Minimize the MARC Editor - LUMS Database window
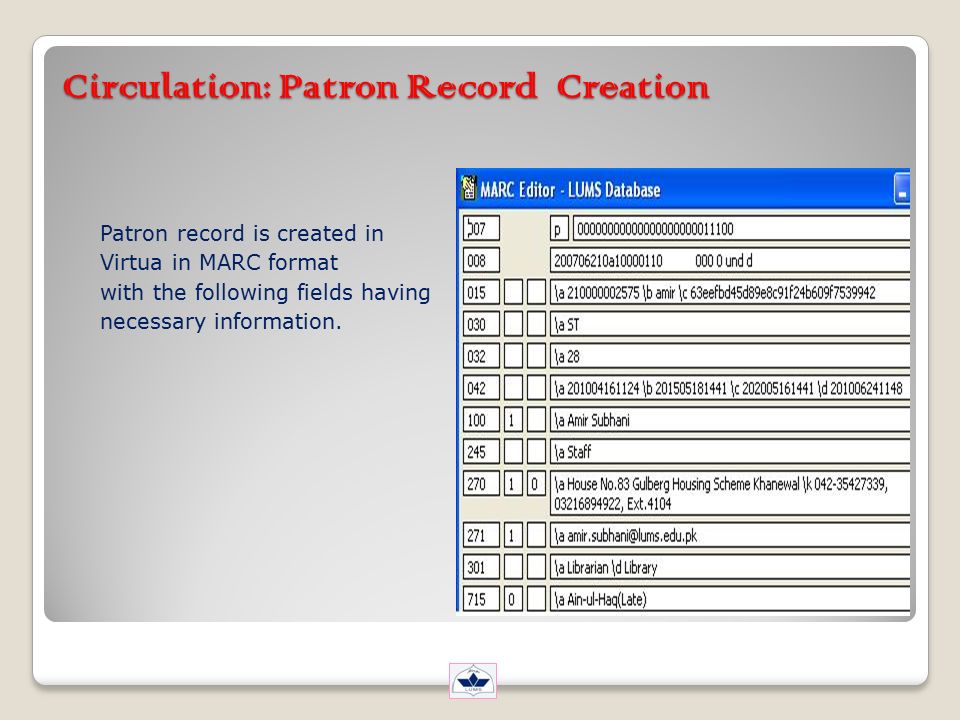 pos(902,189)
